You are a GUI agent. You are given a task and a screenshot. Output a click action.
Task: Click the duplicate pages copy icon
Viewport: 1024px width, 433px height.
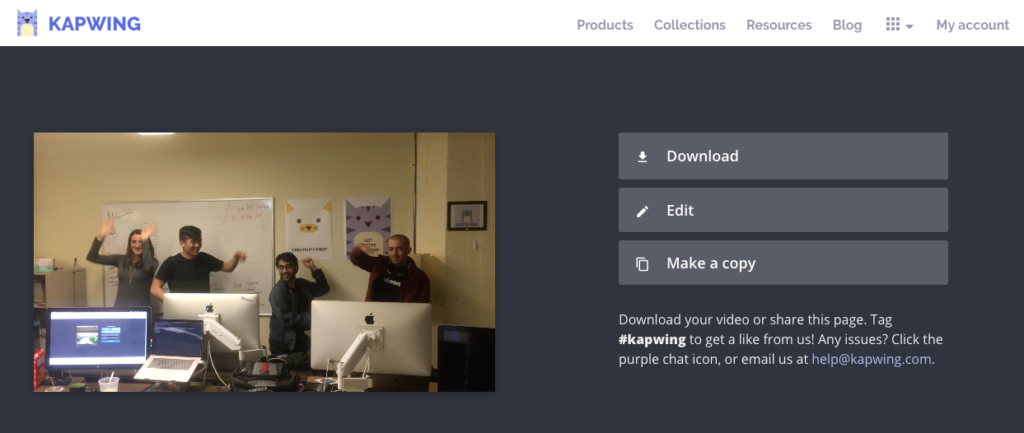[642, 264]
